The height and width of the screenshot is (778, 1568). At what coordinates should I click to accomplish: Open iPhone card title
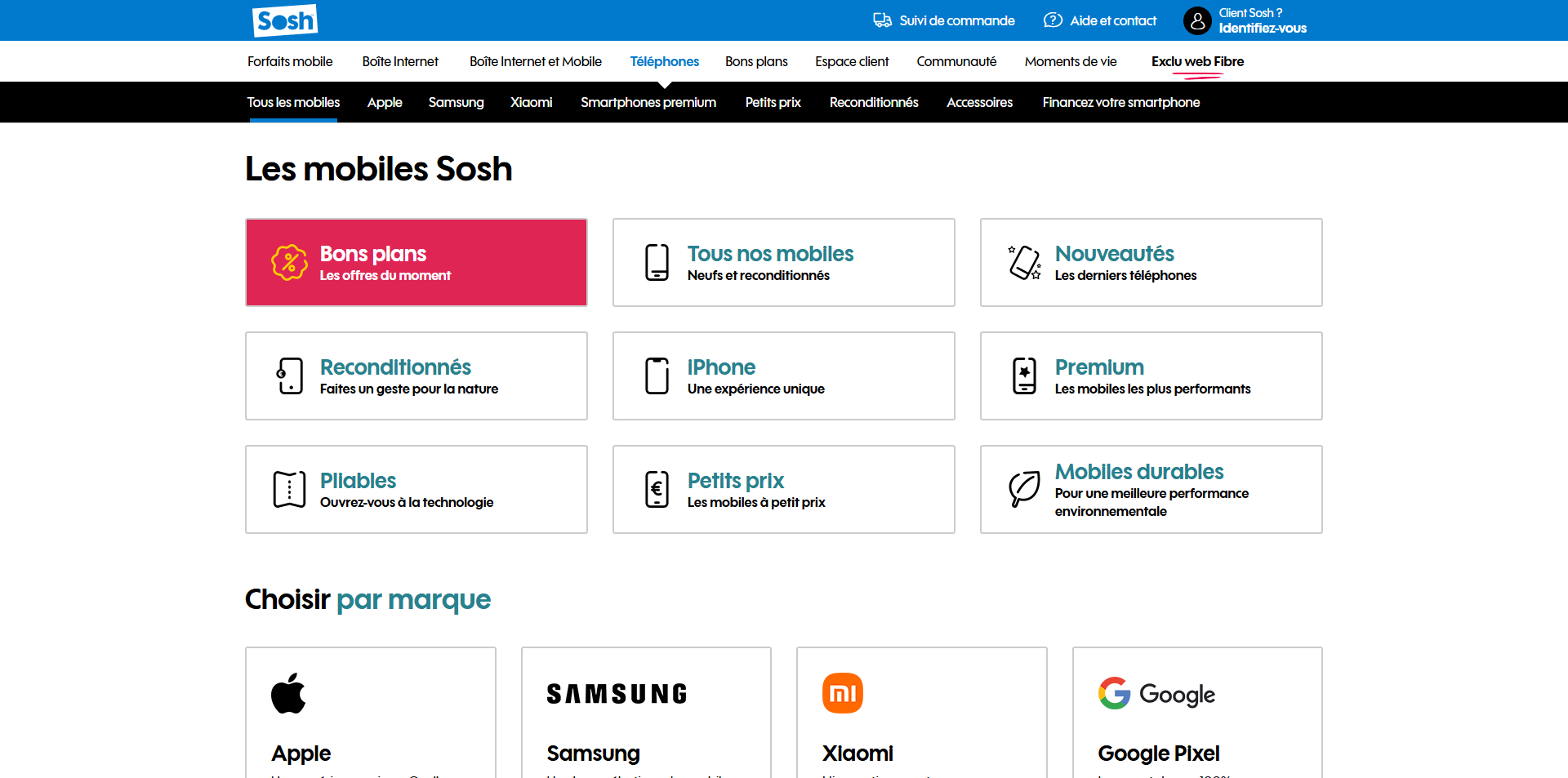point(721,367)
